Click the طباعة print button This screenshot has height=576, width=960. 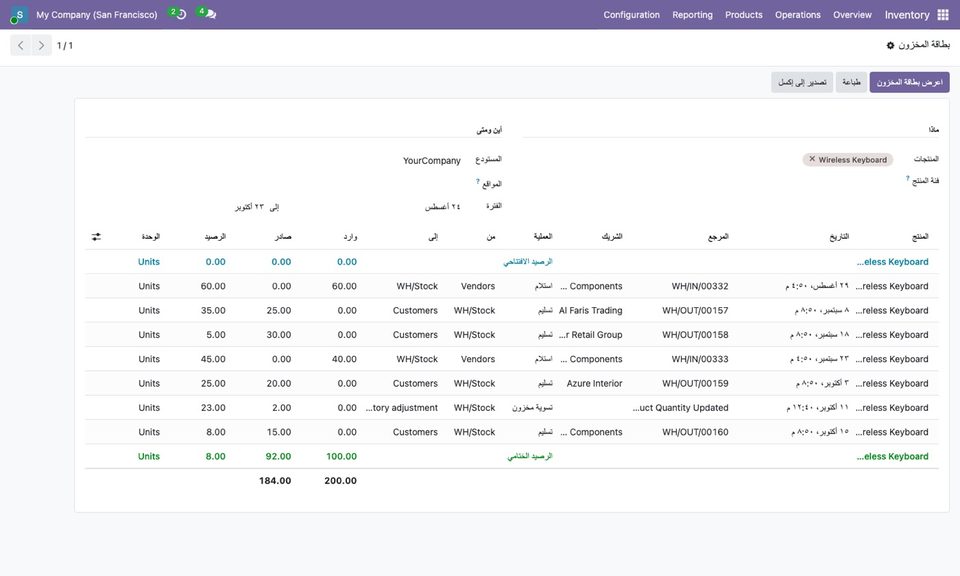(851, 82)
